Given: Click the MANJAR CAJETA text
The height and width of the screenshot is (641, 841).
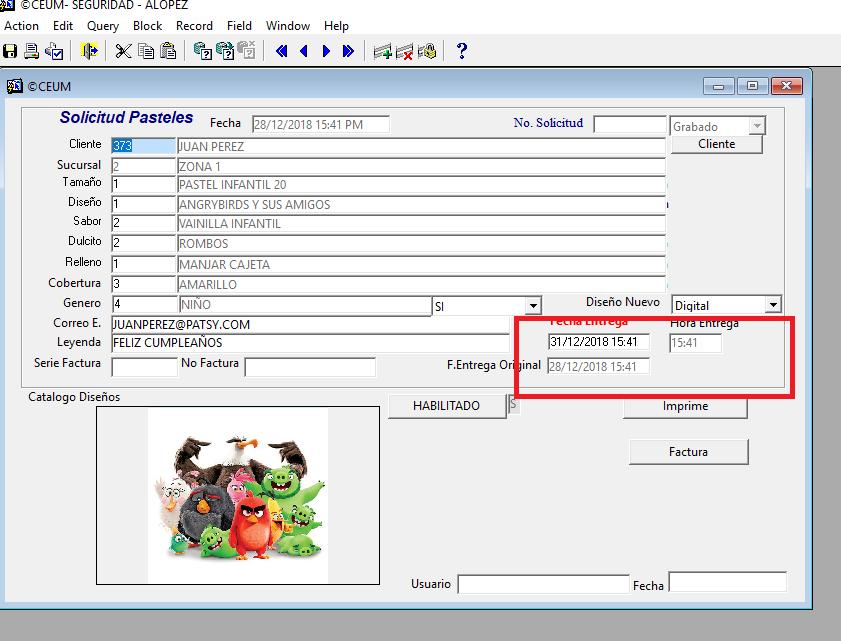Looking at the screenshot, I should point(224,264).
